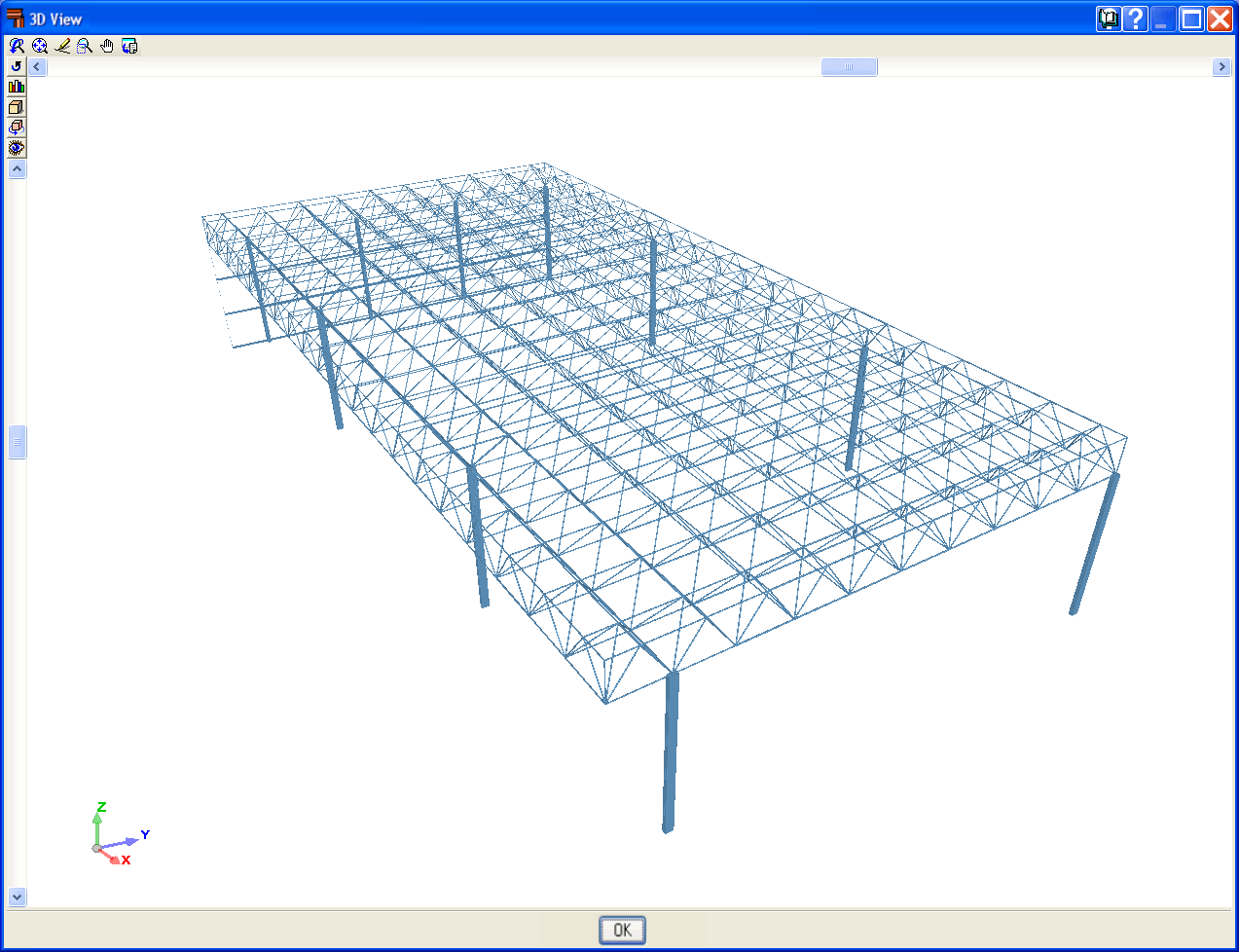Open the title bar question mark help button
Viewport: 1239px width, 952px height.
(1135, 18)
